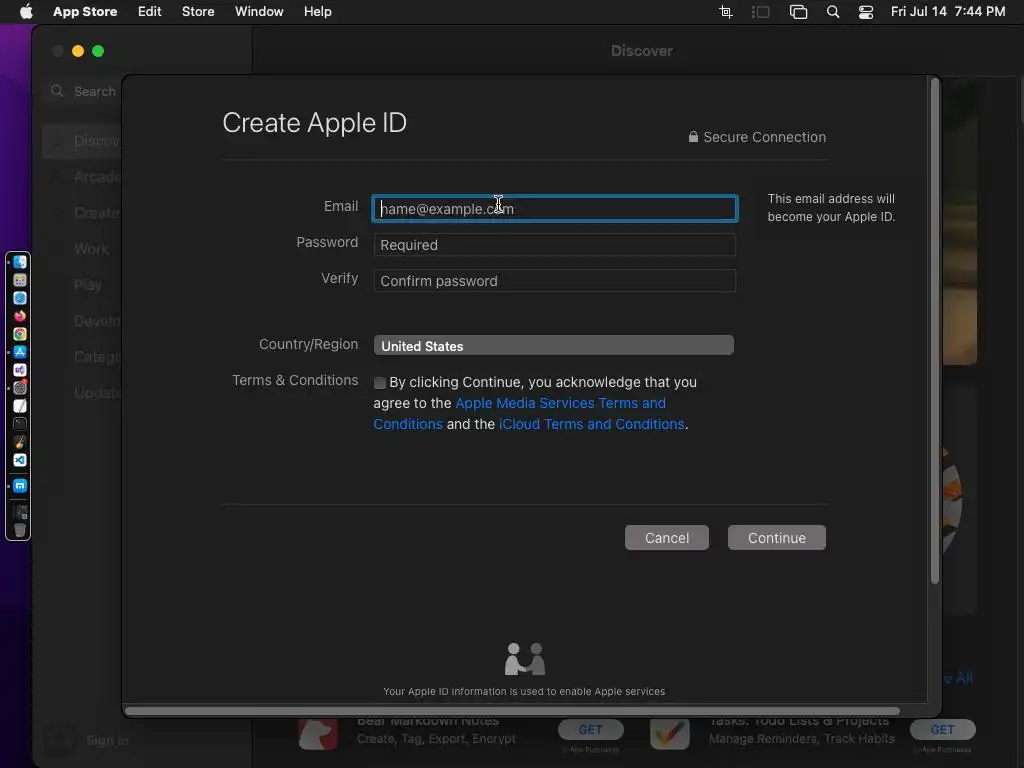The height and width of the screenshot is (768, 1024).
Task: Click GET for Tasks: Todo Lists app
Action: click(942, 729)
